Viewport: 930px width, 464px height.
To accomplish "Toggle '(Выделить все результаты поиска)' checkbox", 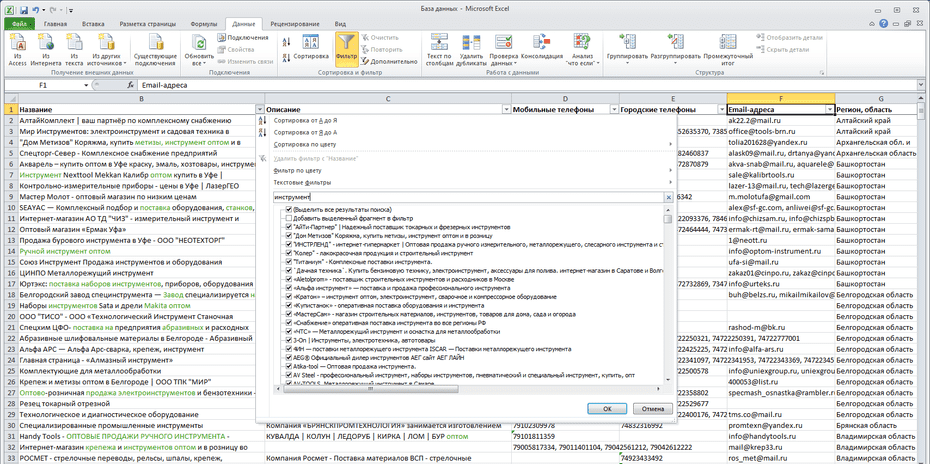I will 289,210.
